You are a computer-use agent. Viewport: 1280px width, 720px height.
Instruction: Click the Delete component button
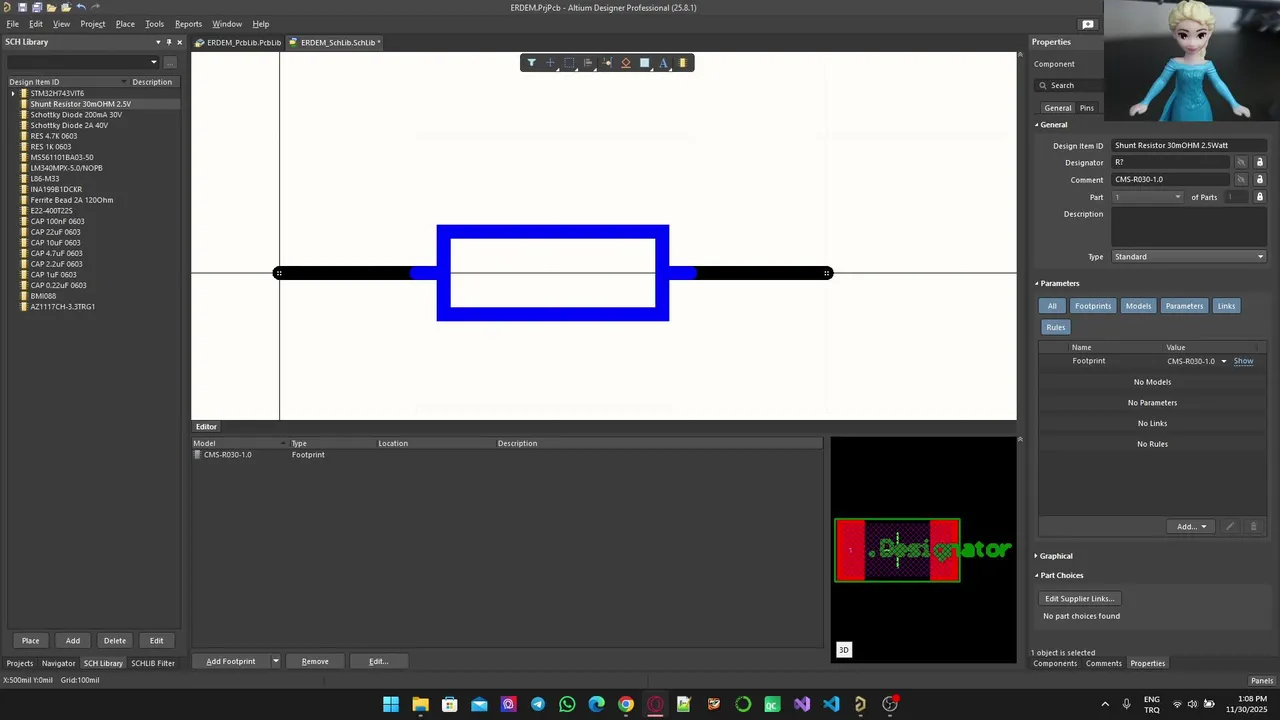pyautogui.click(x=115, y=641)
